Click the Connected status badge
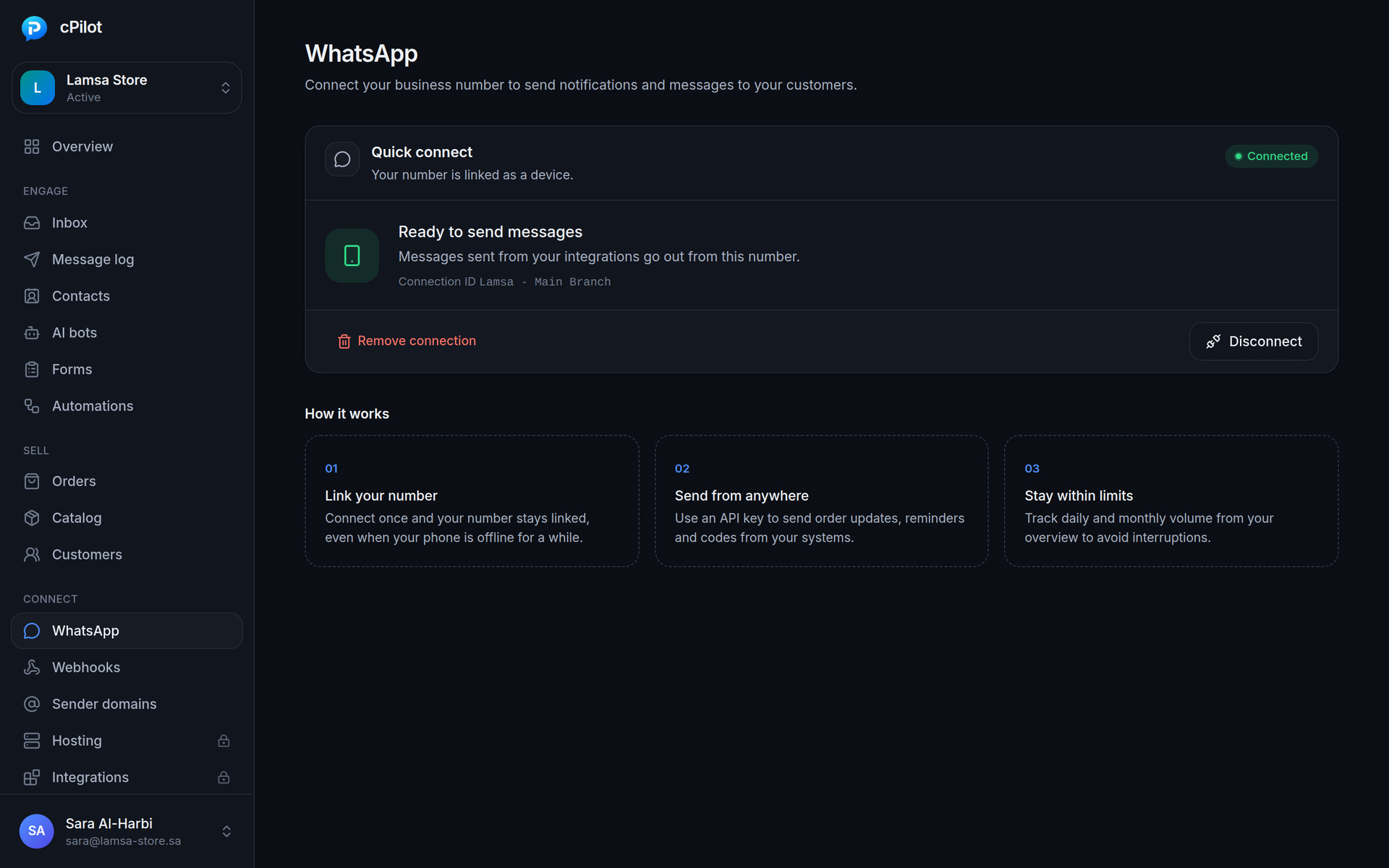The width and height of the screenshot is (1389, 868). coord(1271,156)
